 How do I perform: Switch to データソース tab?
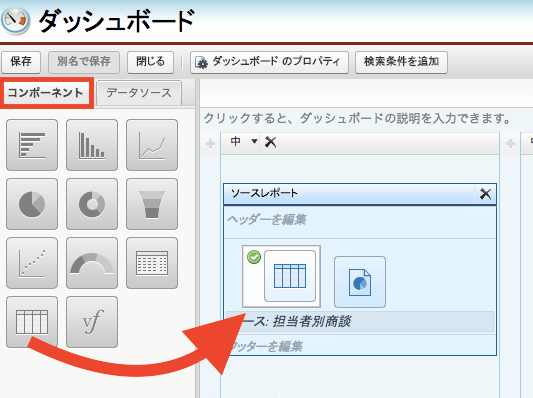(x=139, y=92)
